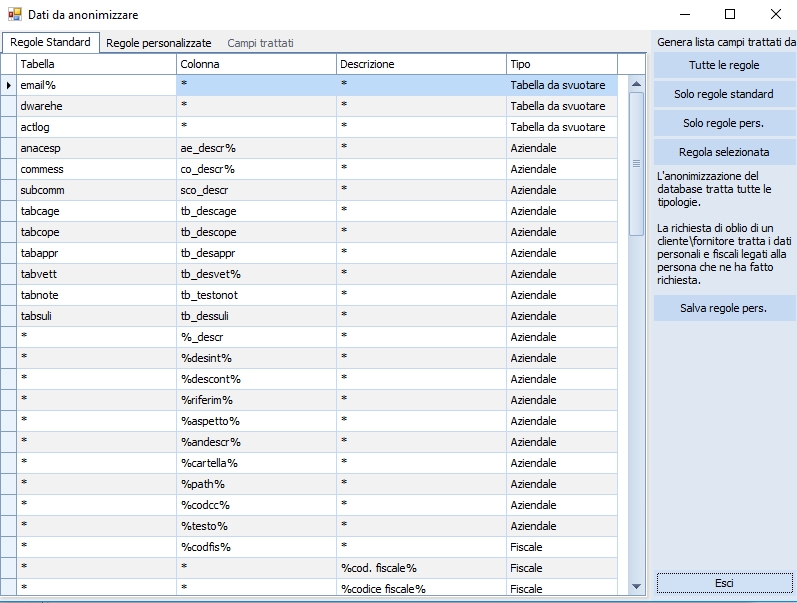
Task: Select the row selector of the email% row
Action: pos(9,85)
